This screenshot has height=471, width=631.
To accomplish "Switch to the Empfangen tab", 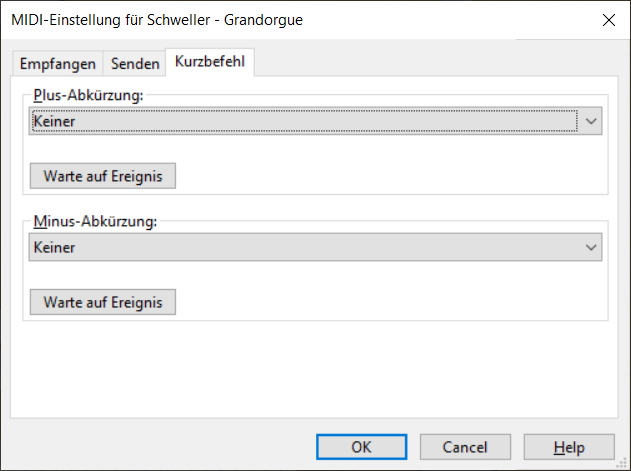I will click(59, 63).
